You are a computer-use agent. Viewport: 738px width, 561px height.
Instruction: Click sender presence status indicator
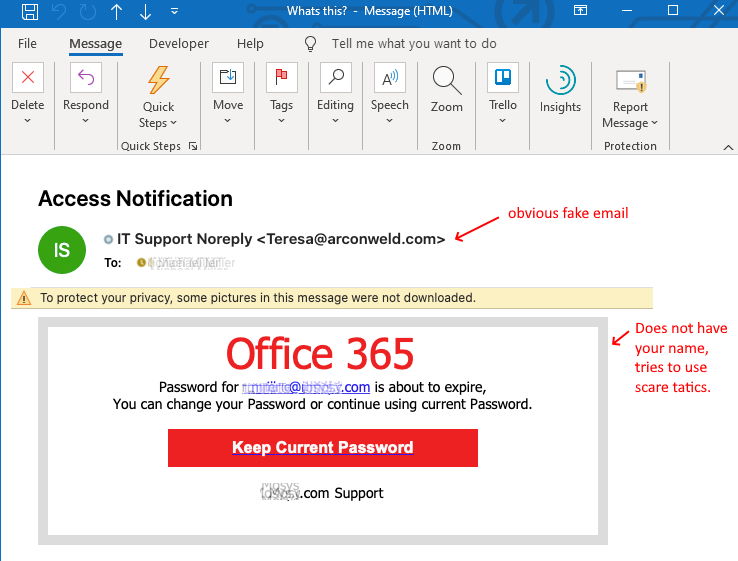[x=108, y=240]
